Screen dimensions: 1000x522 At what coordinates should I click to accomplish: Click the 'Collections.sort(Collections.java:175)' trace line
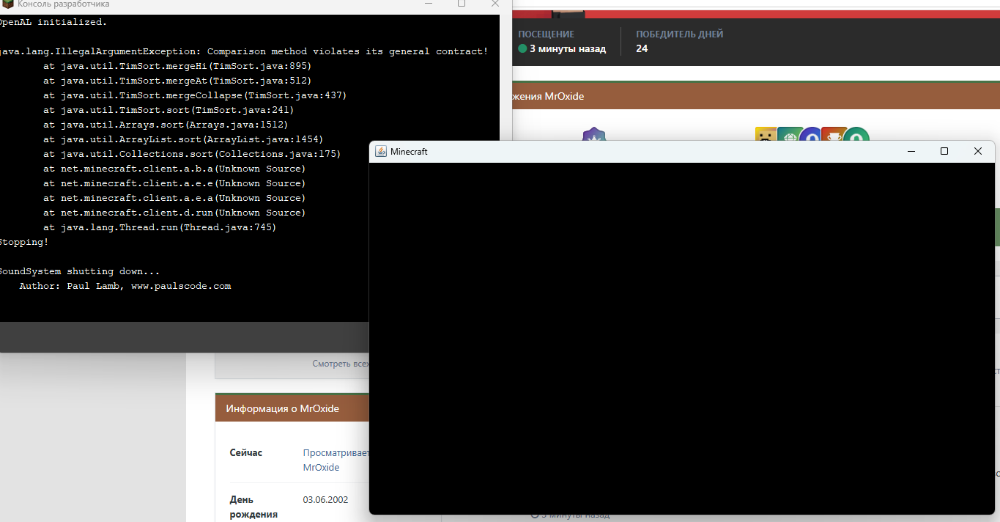[192, 154]
